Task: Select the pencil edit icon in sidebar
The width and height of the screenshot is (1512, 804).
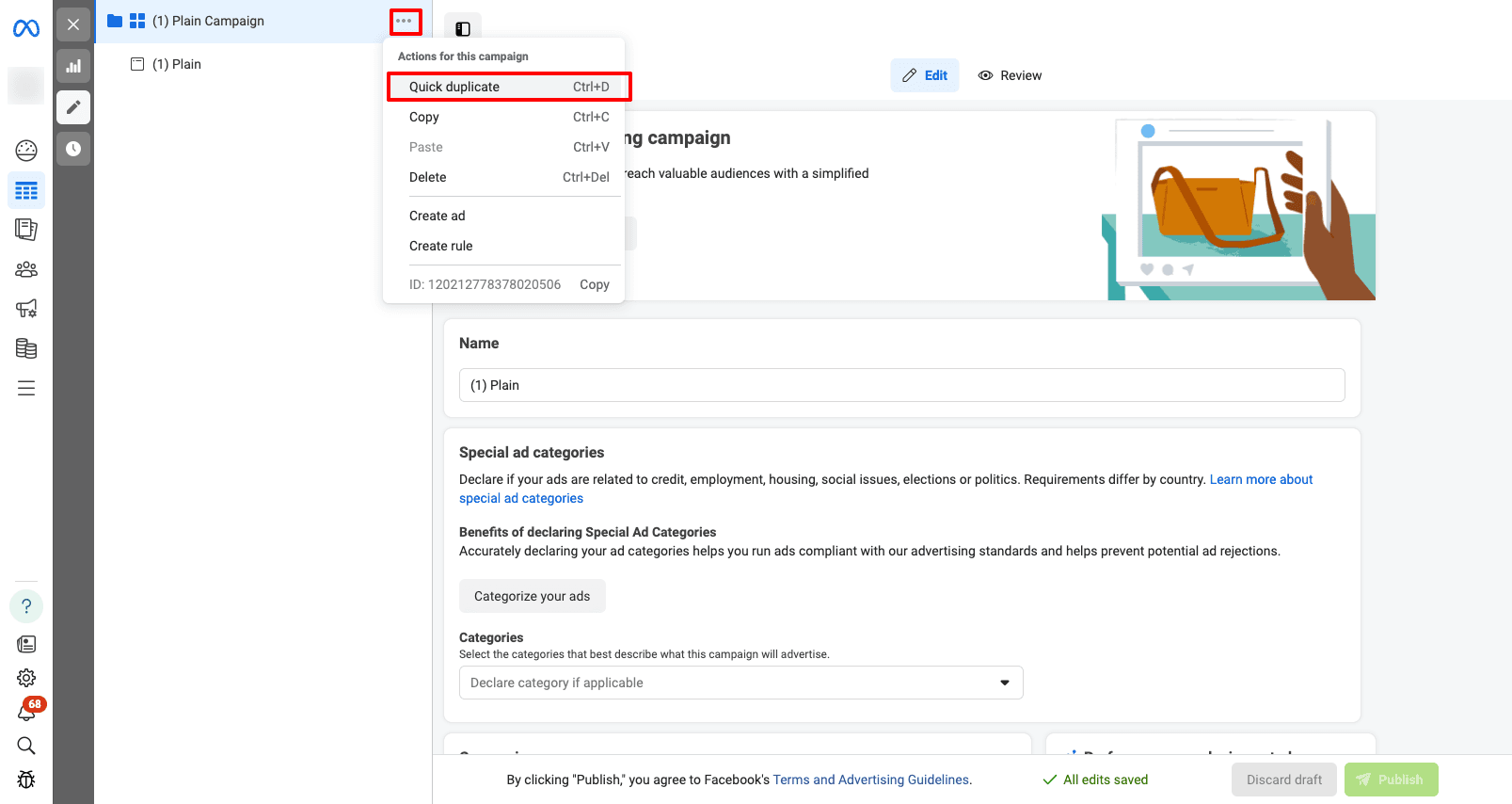Action: (x=73, y=107)
